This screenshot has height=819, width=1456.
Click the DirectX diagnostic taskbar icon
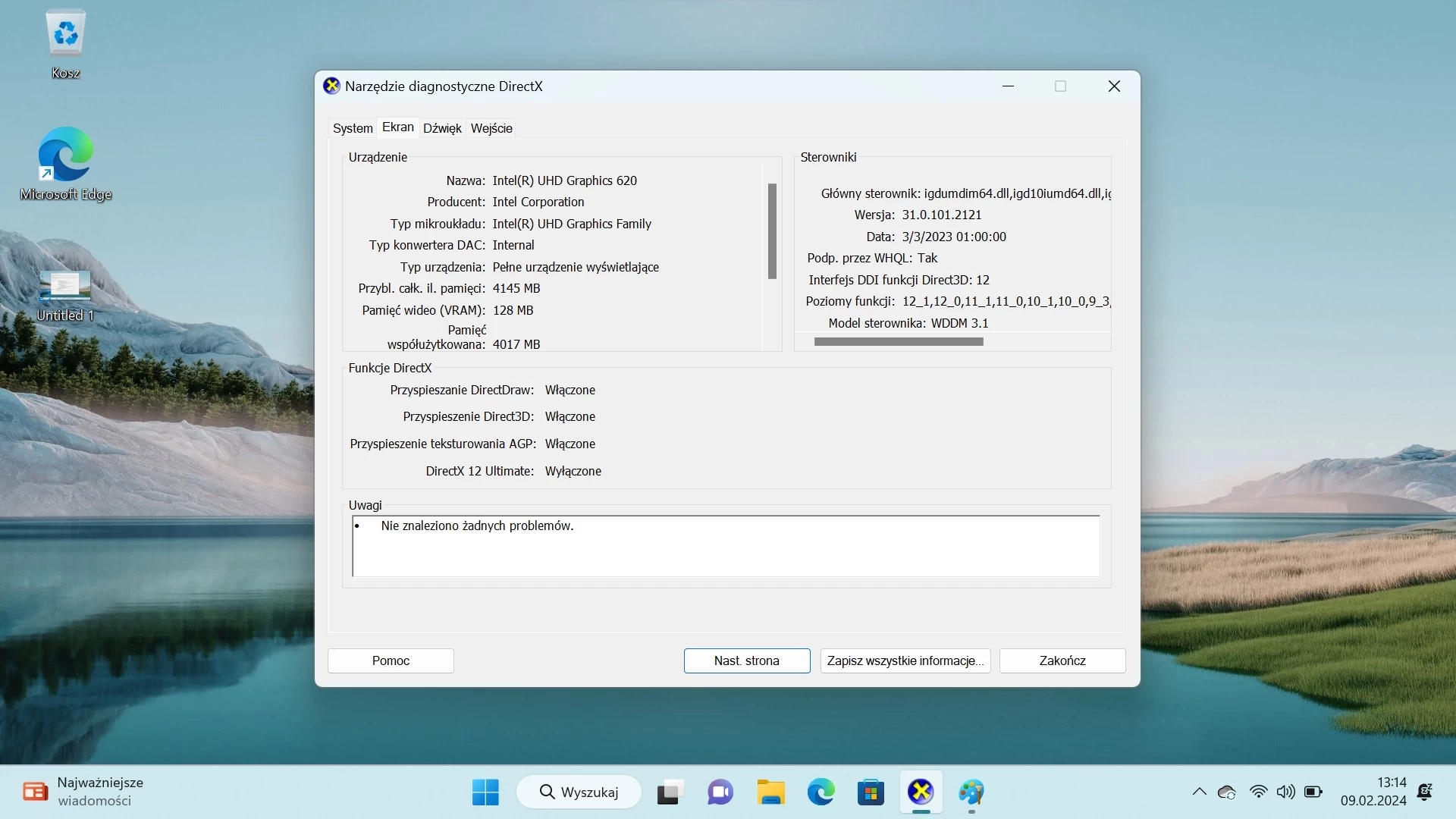coord(921,792)
